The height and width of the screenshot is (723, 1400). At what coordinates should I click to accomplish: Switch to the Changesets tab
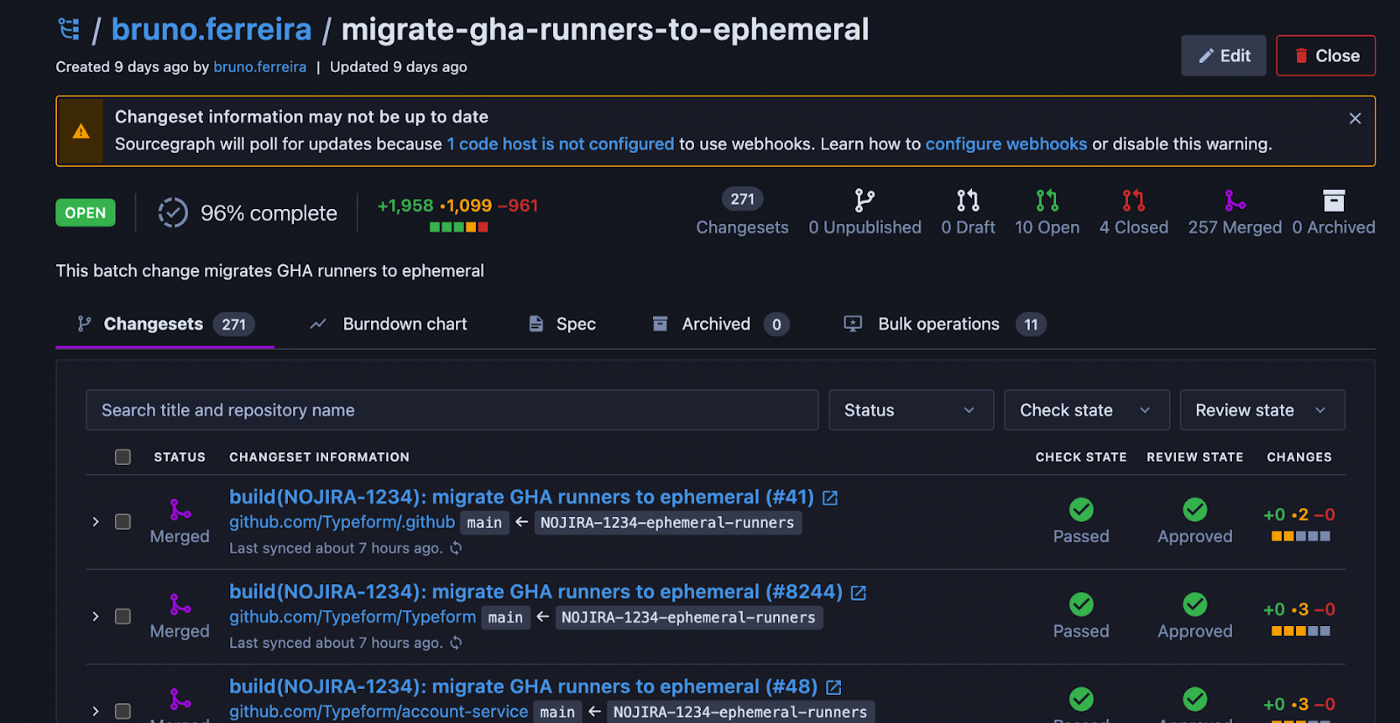[x=165, y=324]
